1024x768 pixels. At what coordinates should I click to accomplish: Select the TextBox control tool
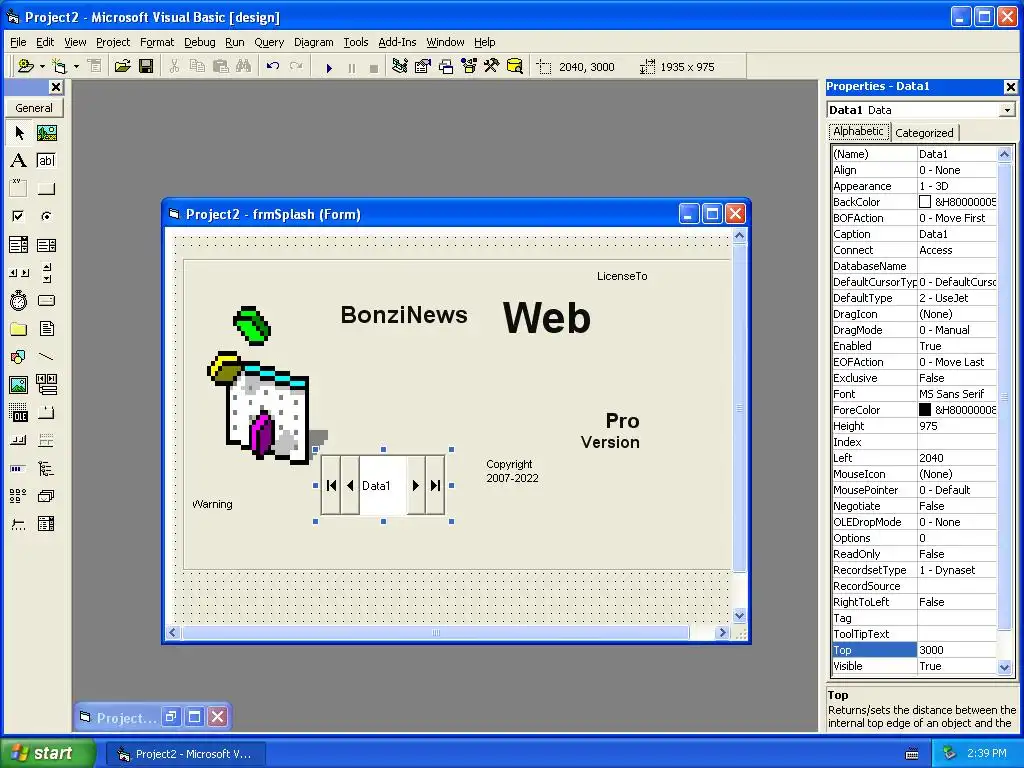[x=46, y=161]
